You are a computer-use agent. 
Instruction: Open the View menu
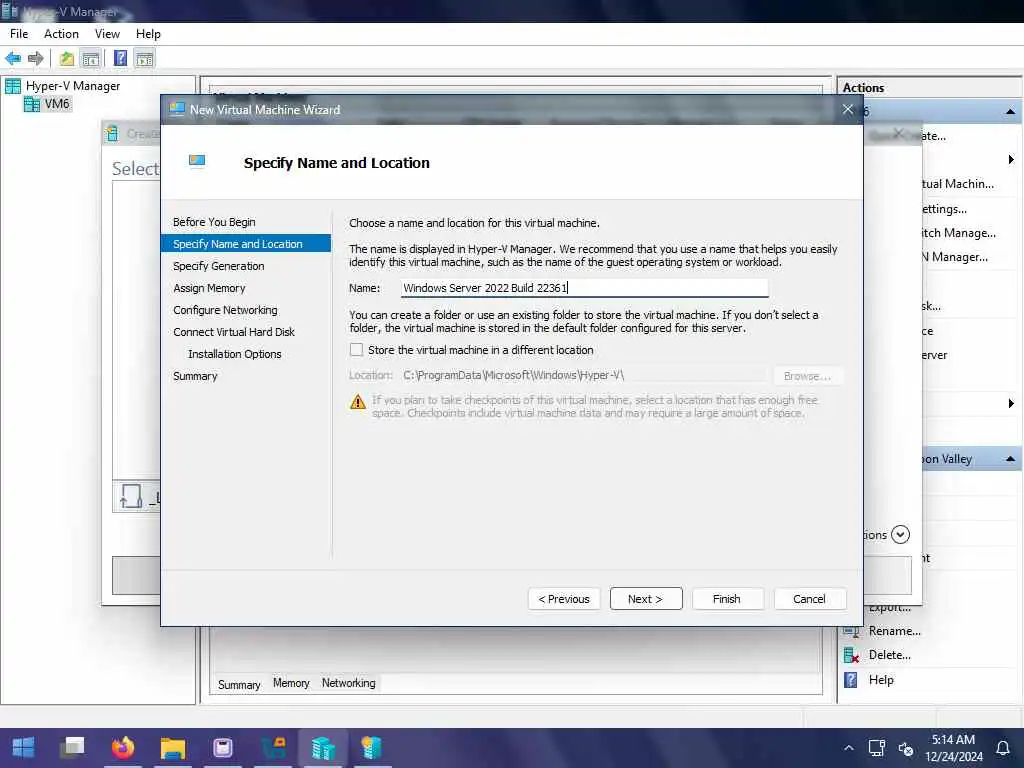tap(107, 34)
